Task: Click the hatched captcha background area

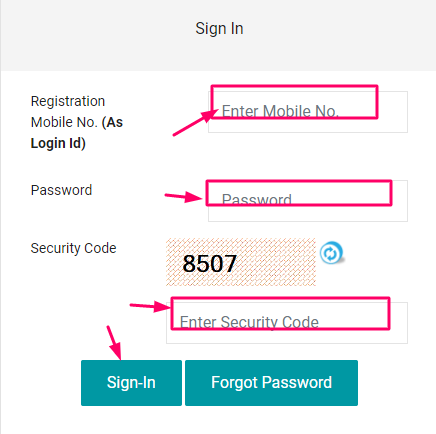Action: 277,262
